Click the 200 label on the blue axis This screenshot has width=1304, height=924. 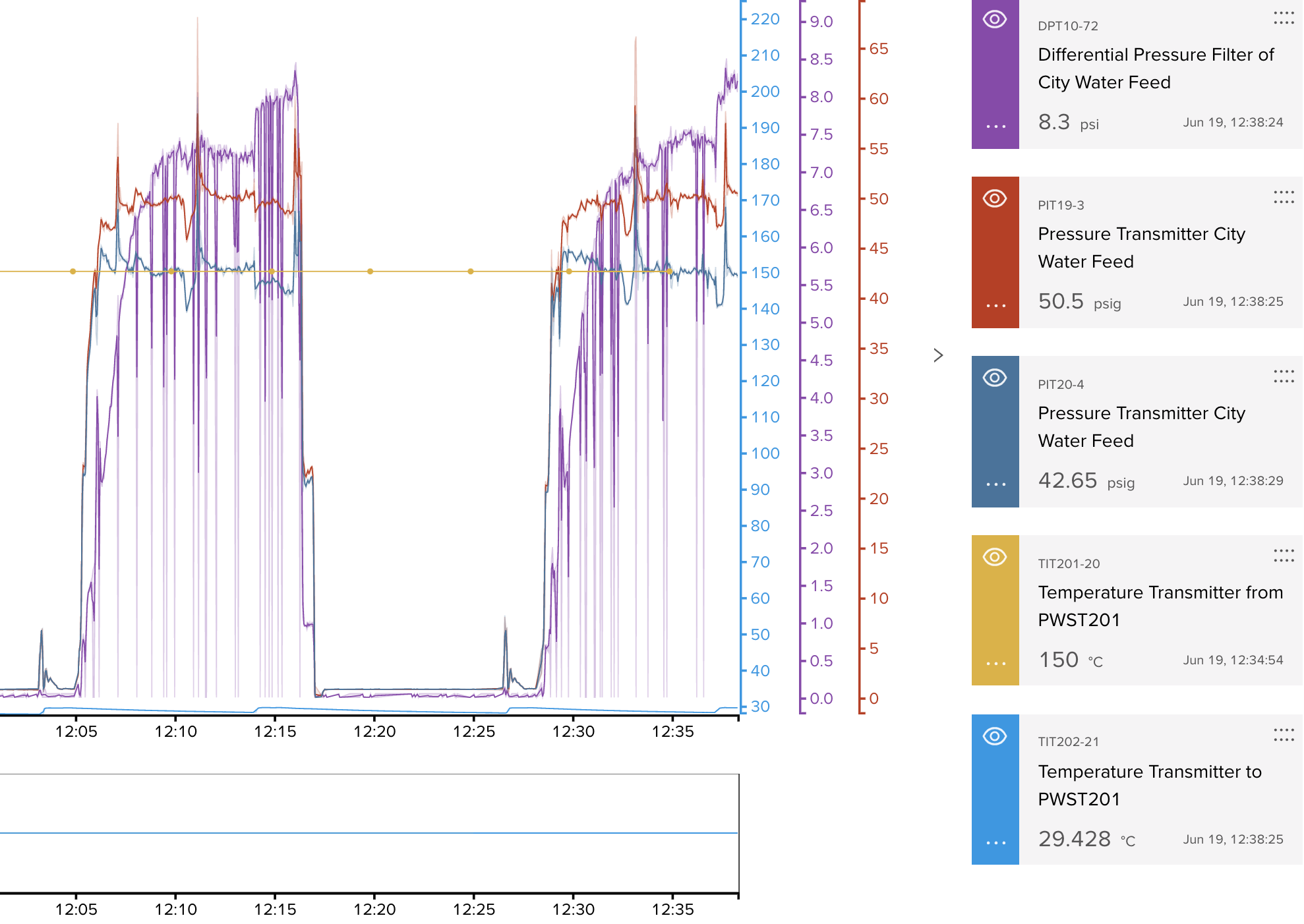pyautogui.click(x=765, y=92)
